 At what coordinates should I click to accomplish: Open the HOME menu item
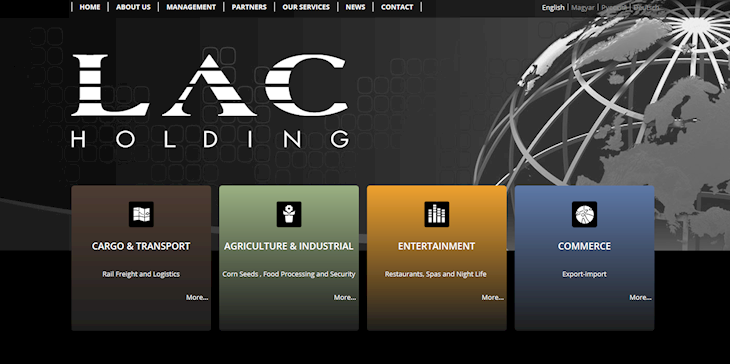[x=90, y=7]
